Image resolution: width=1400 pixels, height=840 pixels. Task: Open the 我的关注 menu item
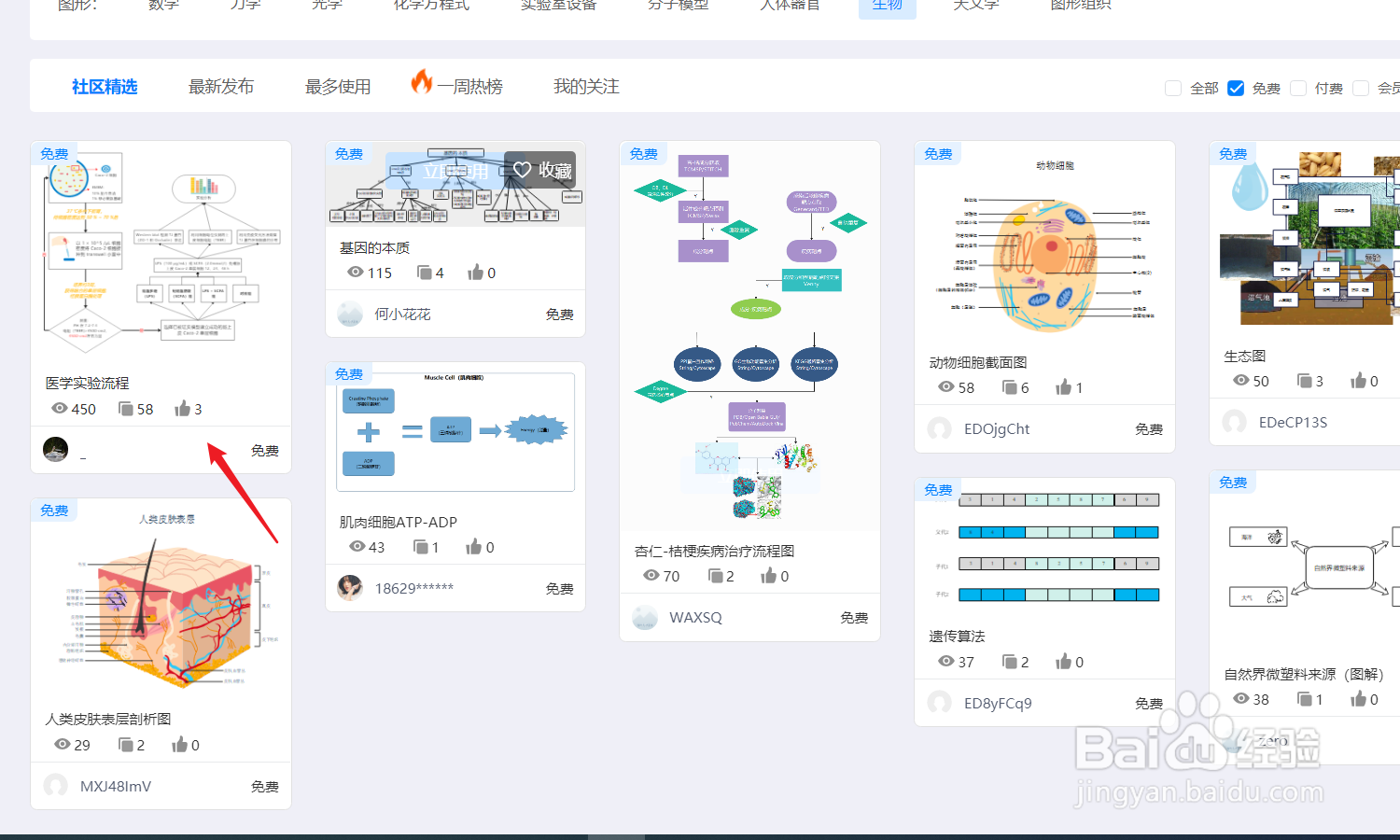click(585, 85)
